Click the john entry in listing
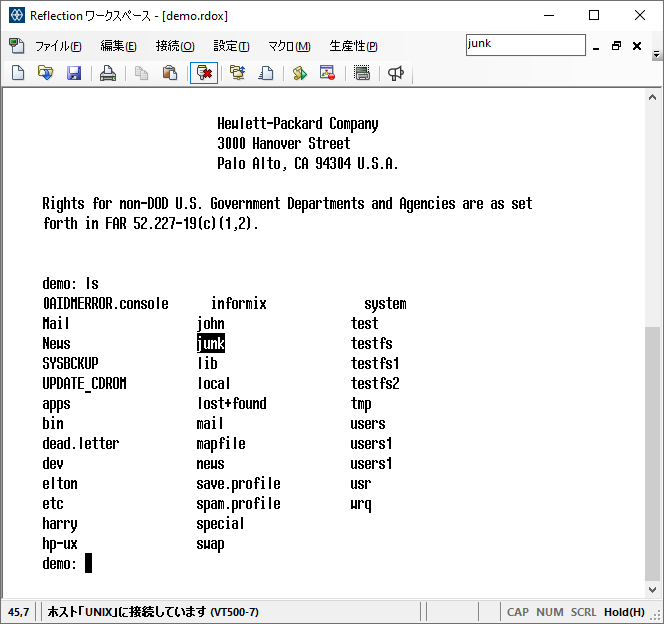664x624 pixels. 211,324
